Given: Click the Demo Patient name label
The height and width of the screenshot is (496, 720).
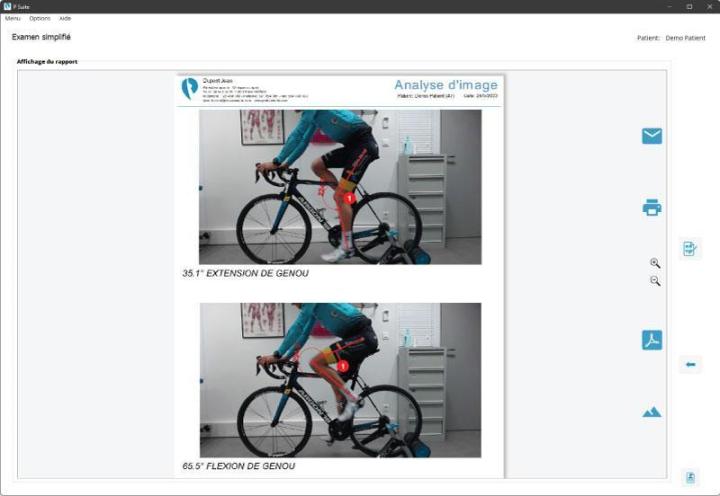Looking at the screenshot, I should pyautogui.click(x=686, y=38).
